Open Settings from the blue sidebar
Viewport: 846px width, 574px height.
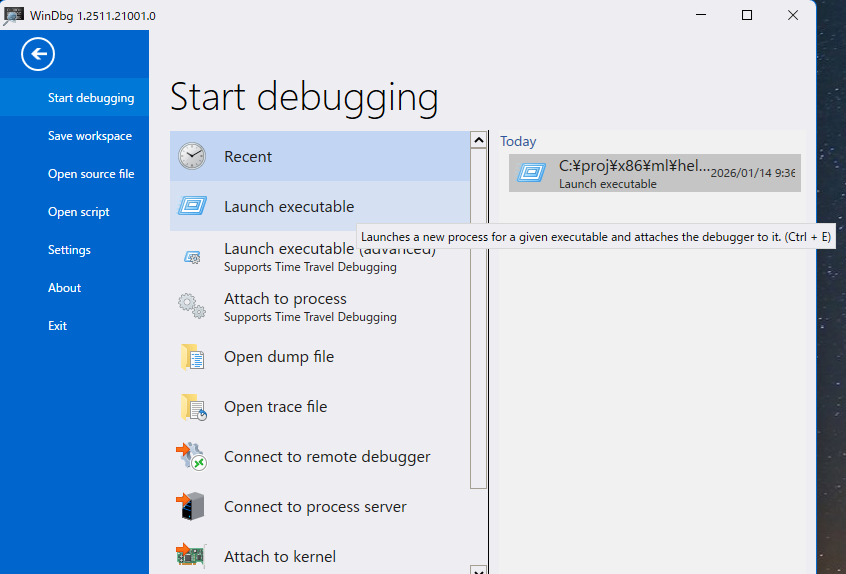tap(69, 250)
